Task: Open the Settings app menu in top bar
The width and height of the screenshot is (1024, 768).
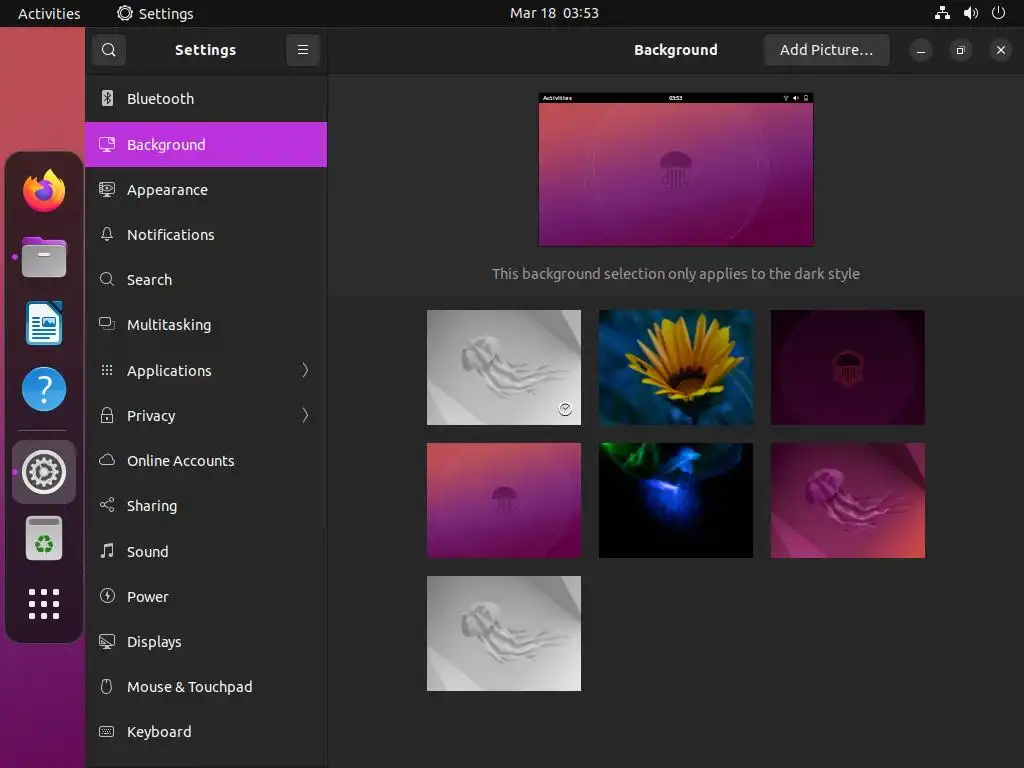Action: tap(155, 13)
